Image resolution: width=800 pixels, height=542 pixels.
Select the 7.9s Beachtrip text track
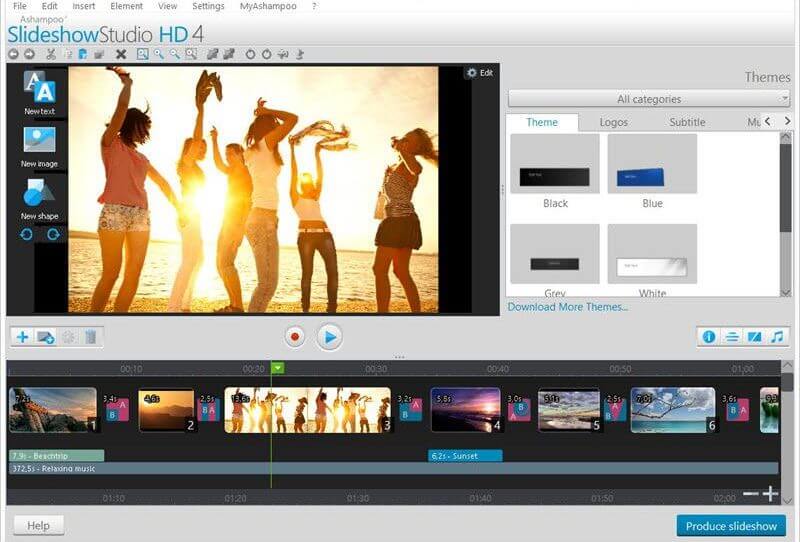(x=57, y=455)
